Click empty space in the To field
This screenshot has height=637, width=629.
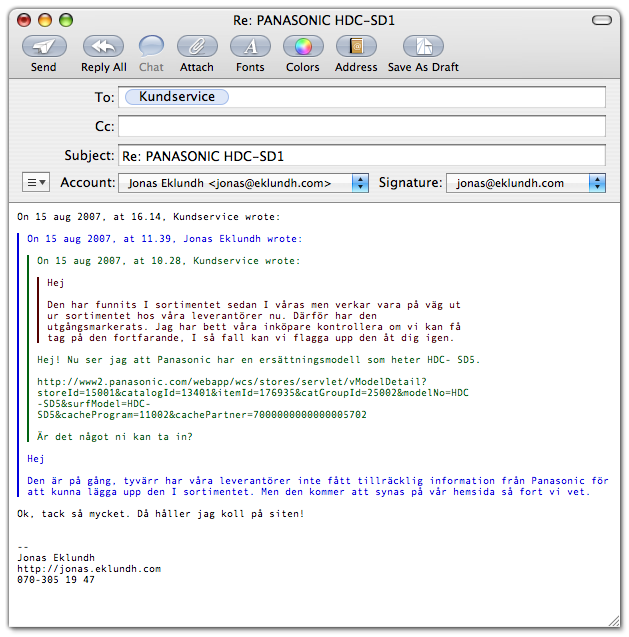click(x=420, y=97)
